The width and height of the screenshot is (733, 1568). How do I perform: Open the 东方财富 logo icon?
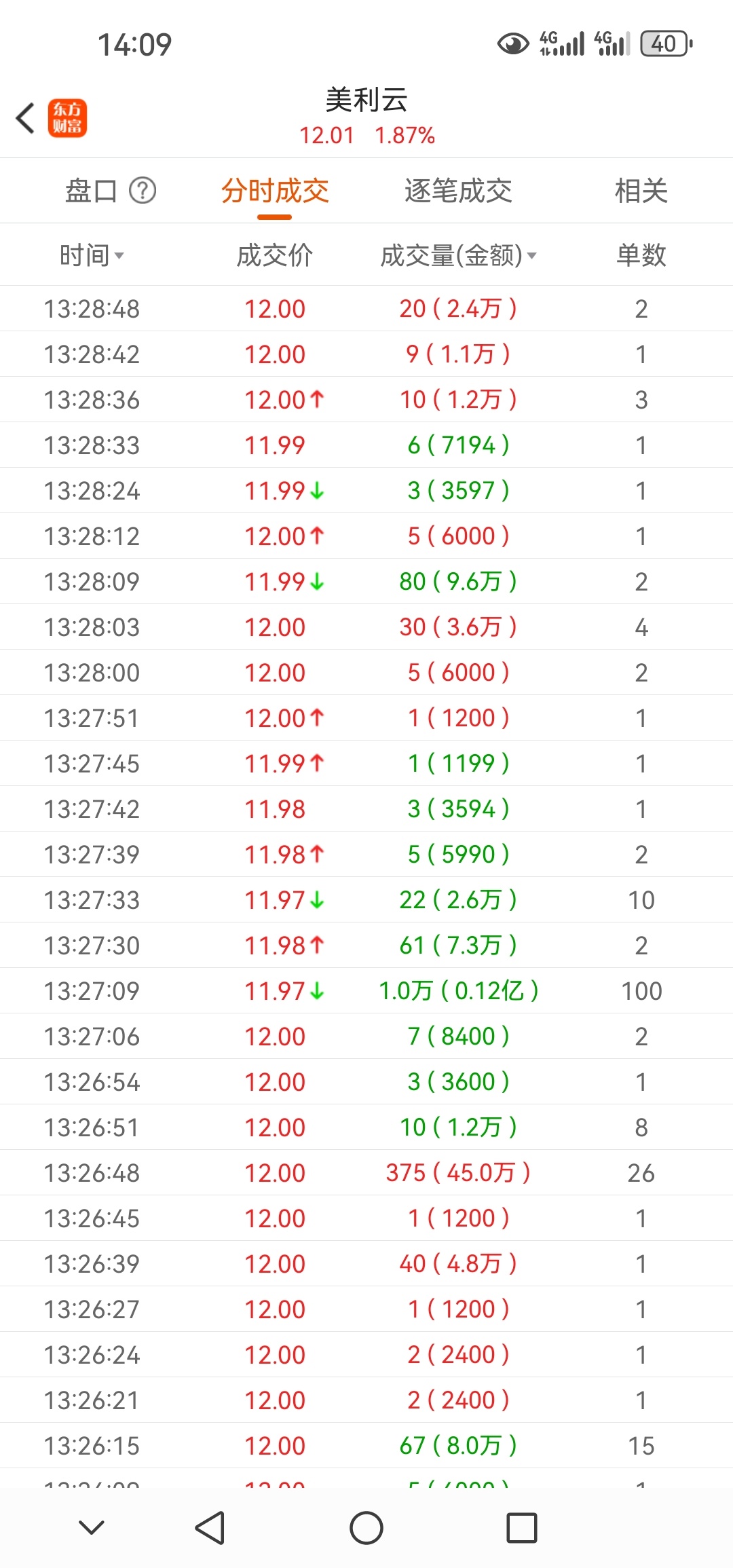click(67, 118)
